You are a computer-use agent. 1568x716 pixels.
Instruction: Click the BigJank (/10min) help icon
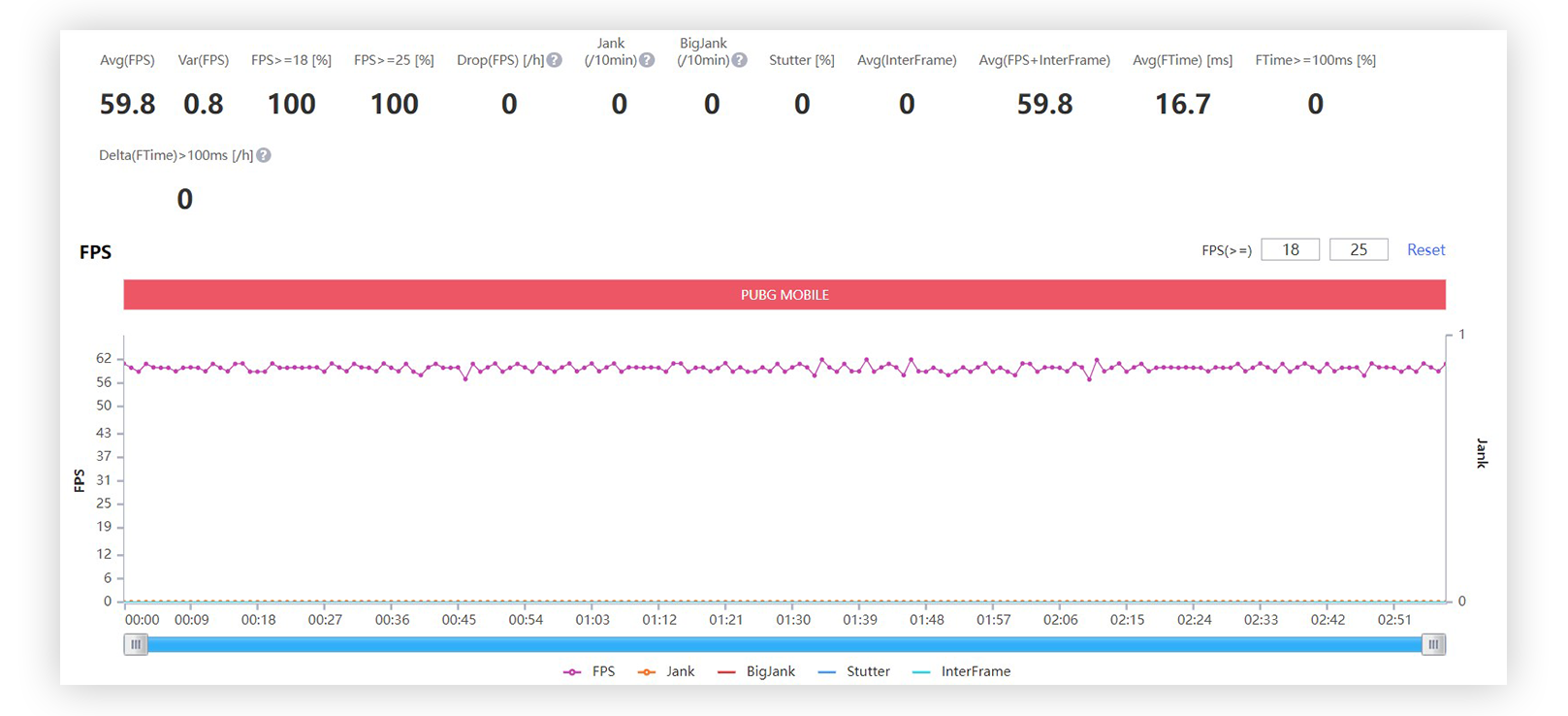click(740, 60)
